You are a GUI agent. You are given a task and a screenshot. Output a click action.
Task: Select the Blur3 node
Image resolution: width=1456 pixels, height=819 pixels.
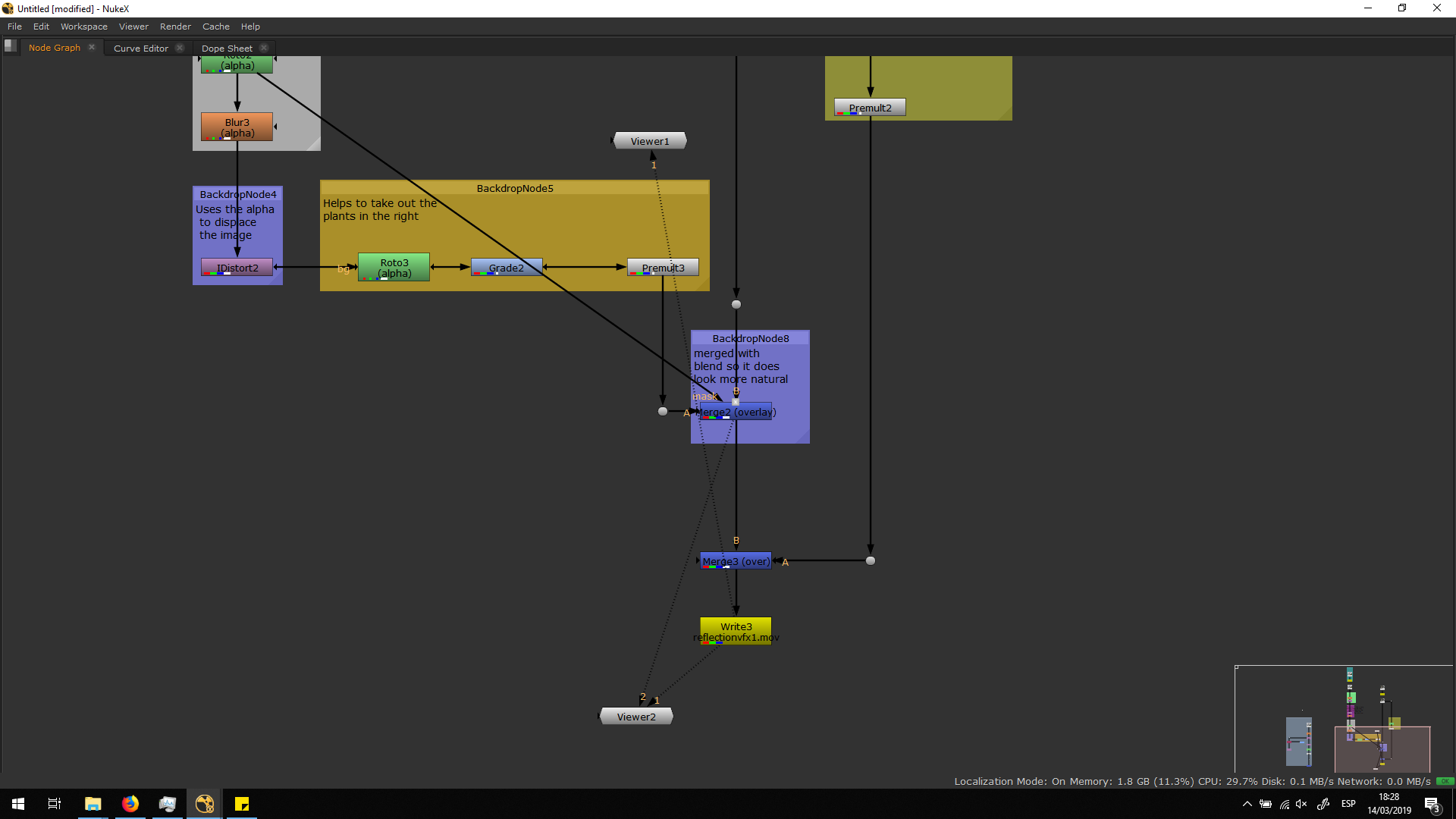click(x=237, y=127)
